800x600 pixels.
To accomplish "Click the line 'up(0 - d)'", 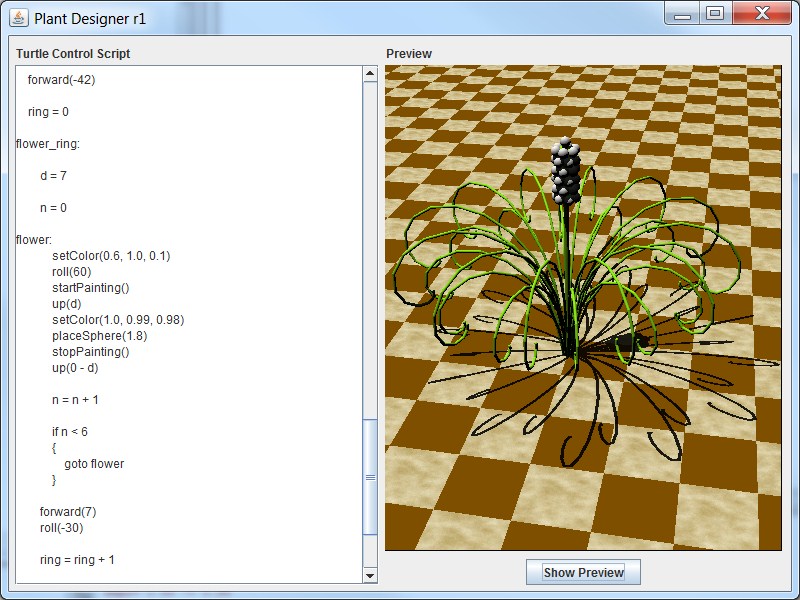I will click(75, 368).
